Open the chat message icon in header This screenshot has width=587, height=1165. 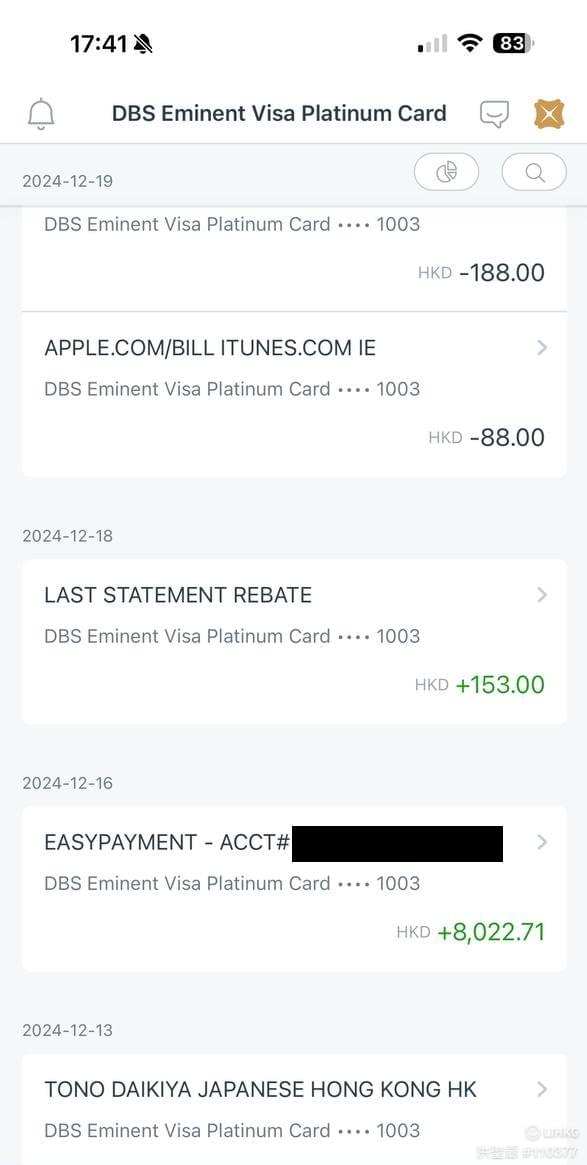click(494, 114)
